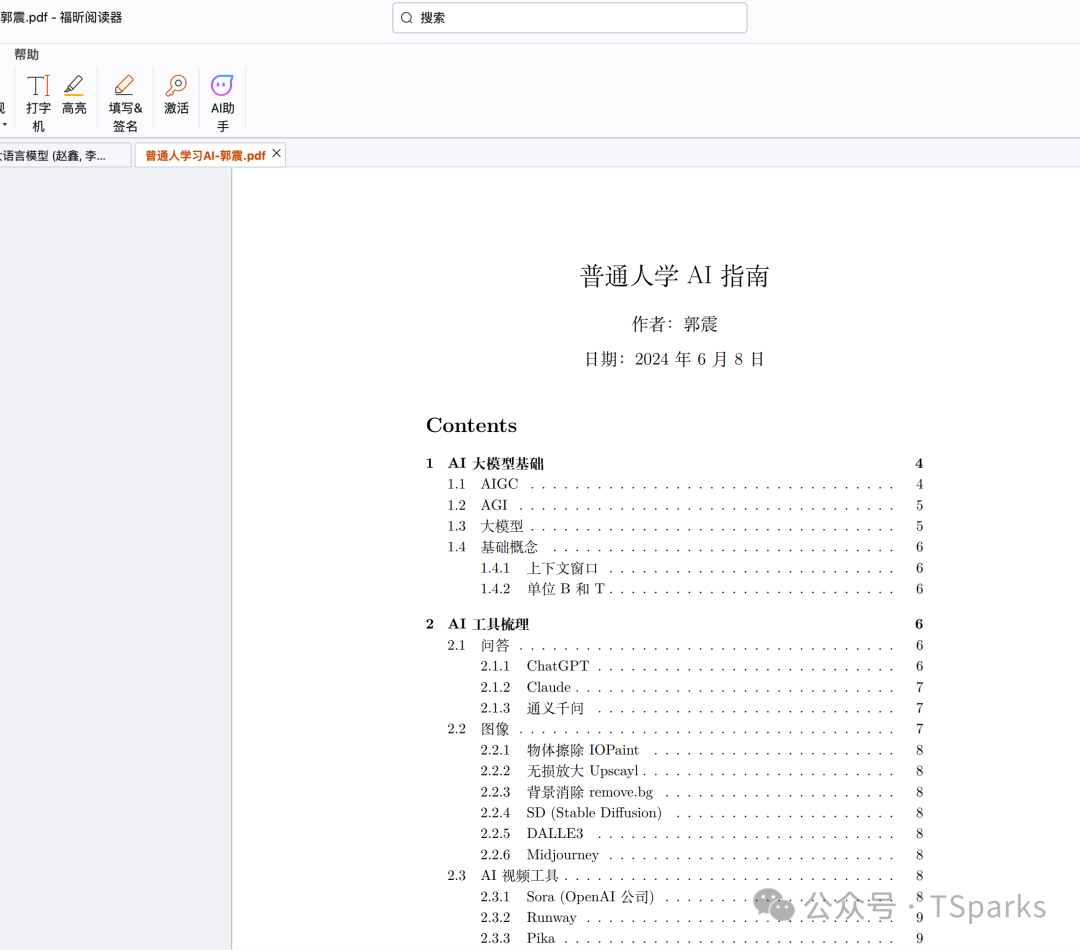
Task: Go to contents entry 2.1.2 Claude
Action: pyautogui.click(x=702, y=688)
